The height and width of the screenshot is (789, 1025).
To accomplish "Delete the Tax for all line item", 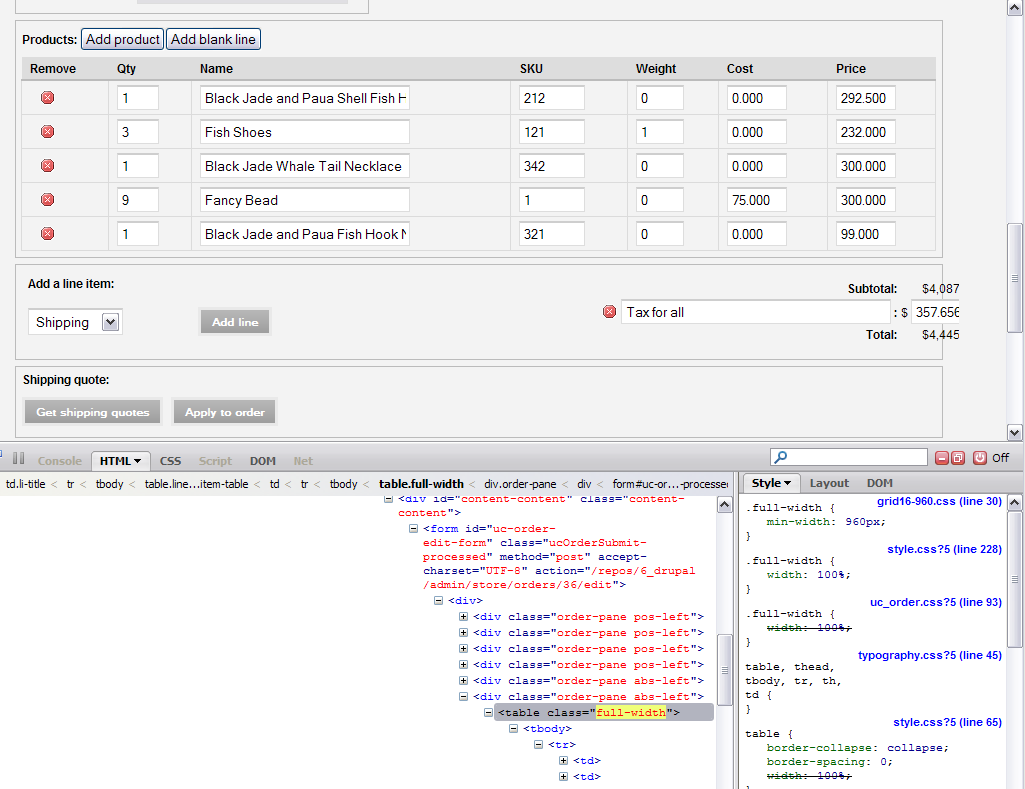I will (609, 312).
